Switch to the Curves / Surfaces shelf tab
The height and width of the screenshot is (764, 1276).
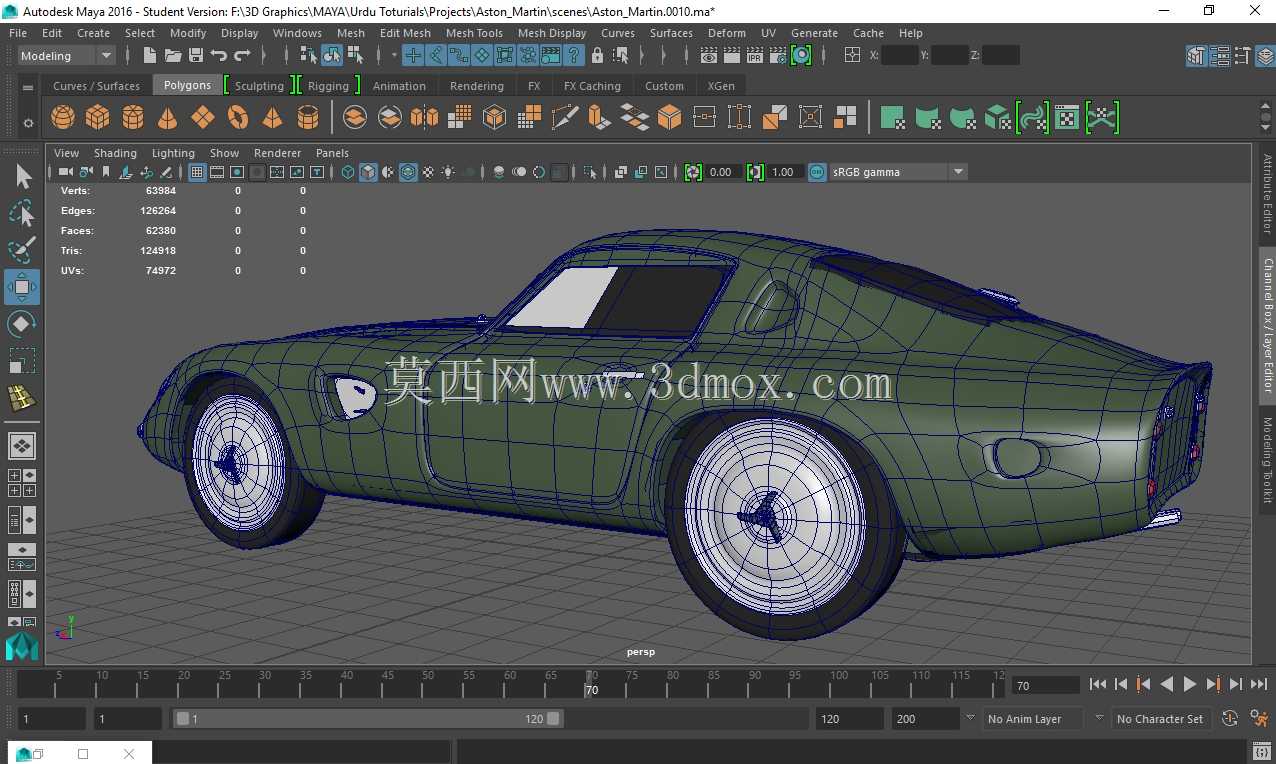coord(97,86)
